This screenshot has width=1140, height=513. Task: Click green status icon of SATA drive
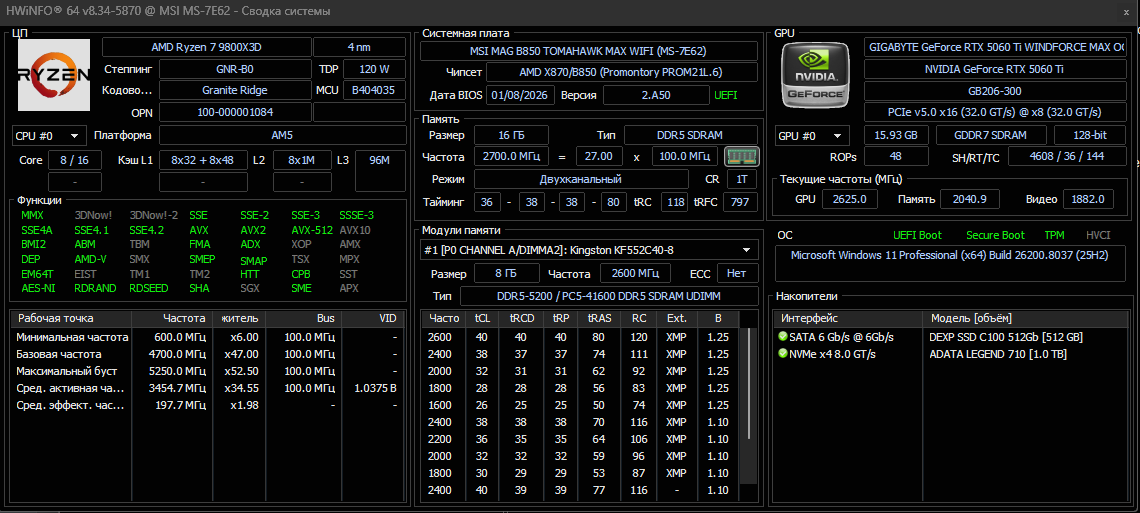[783, 337]
